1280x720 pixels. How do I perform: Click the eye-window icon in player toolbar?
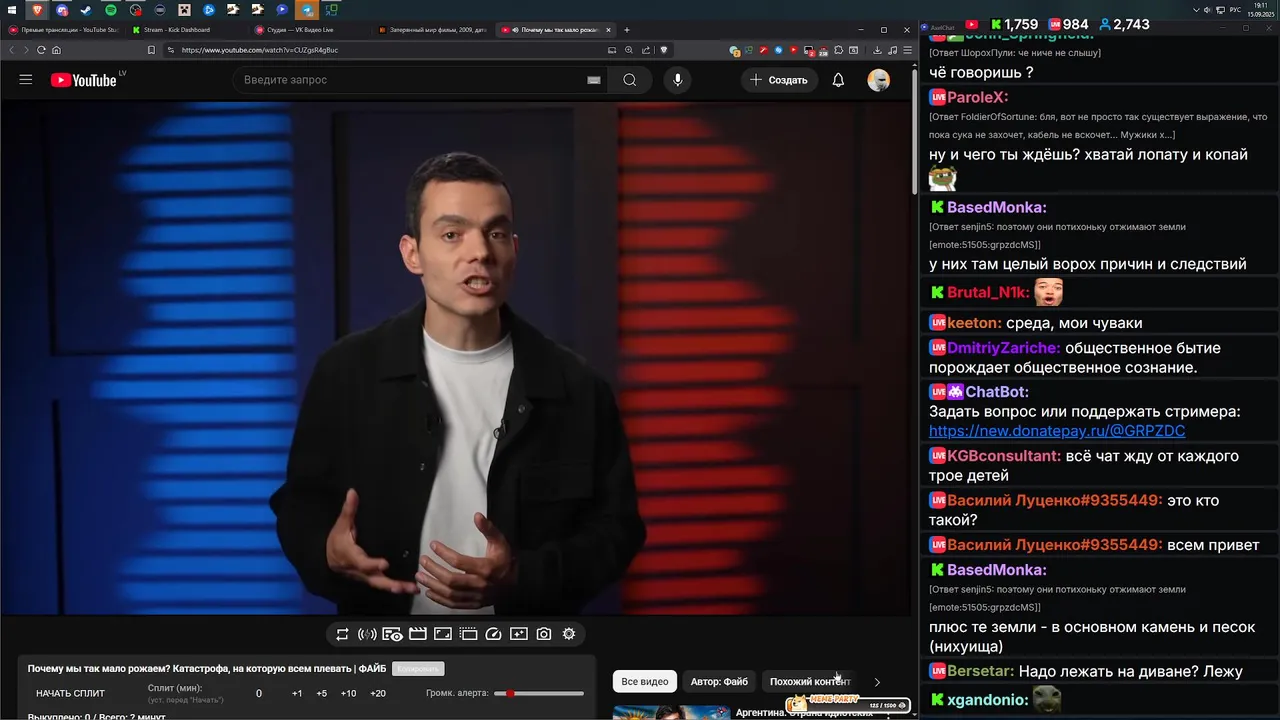[392, 634]
